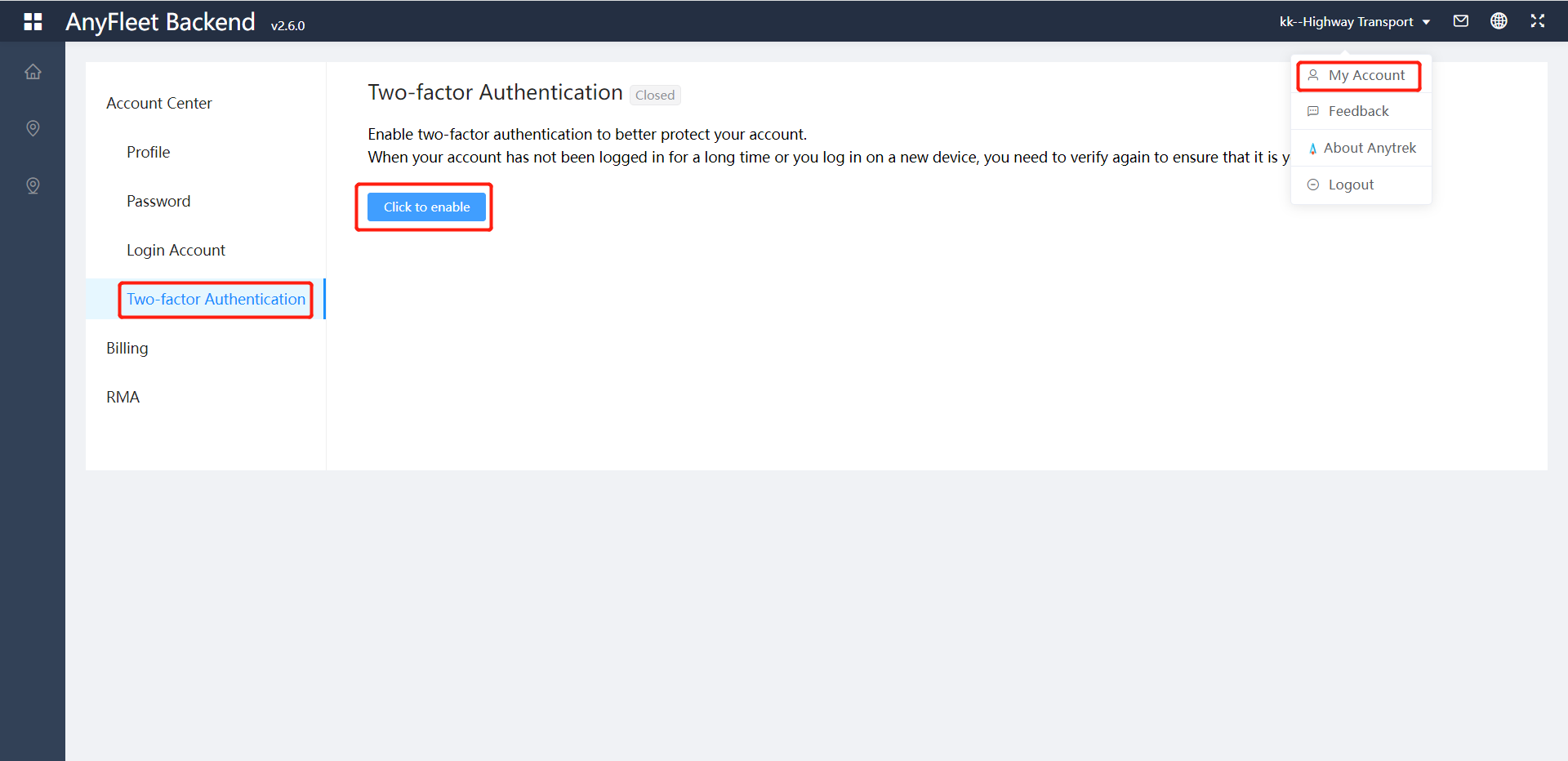Screen dimensions: 1568x761
Task: Open the apps grid icon top-left
Action: coord(33,21)
